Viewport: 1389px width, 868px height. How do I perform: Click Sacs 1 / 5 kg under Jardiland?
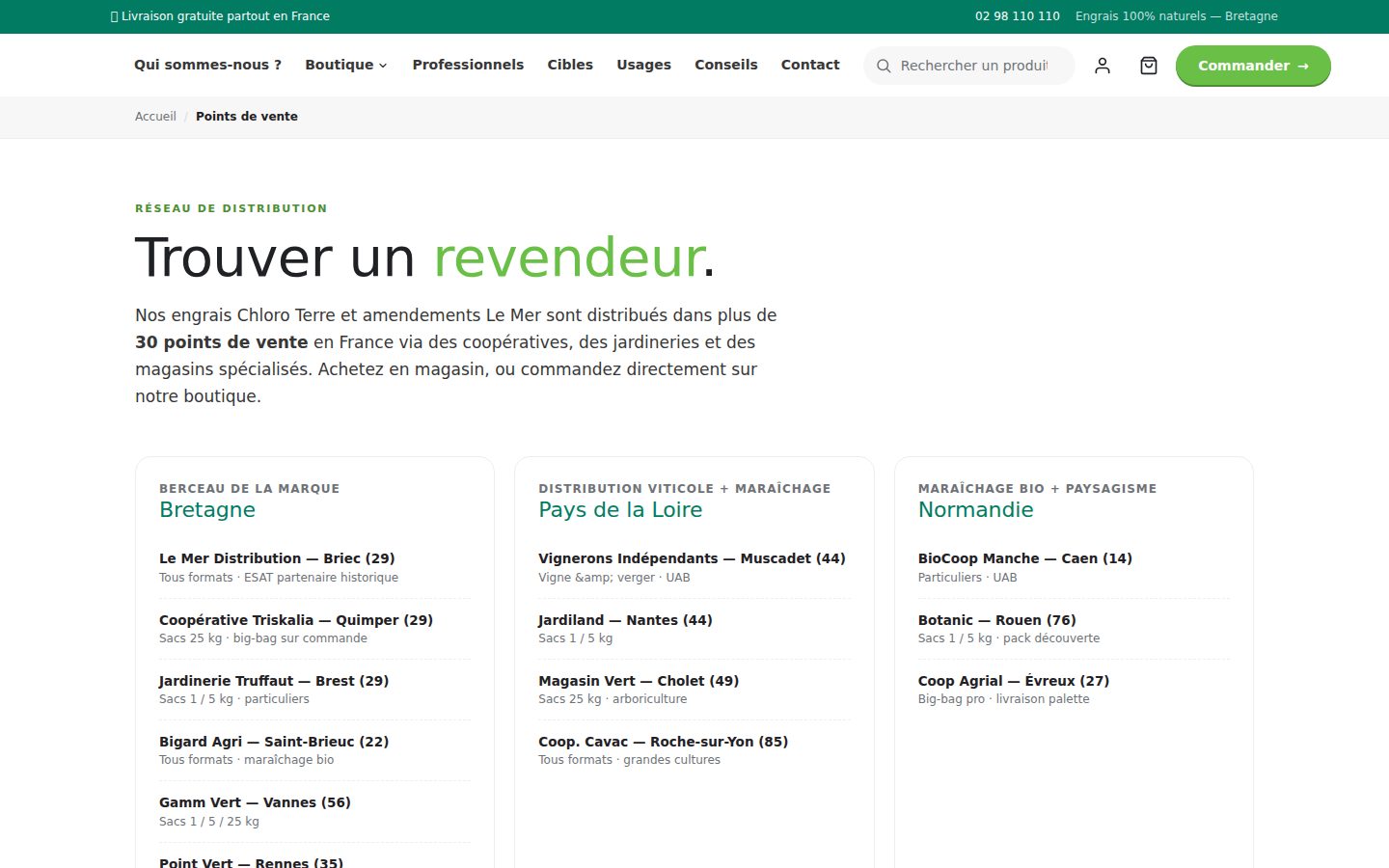[x=576, y=638]
